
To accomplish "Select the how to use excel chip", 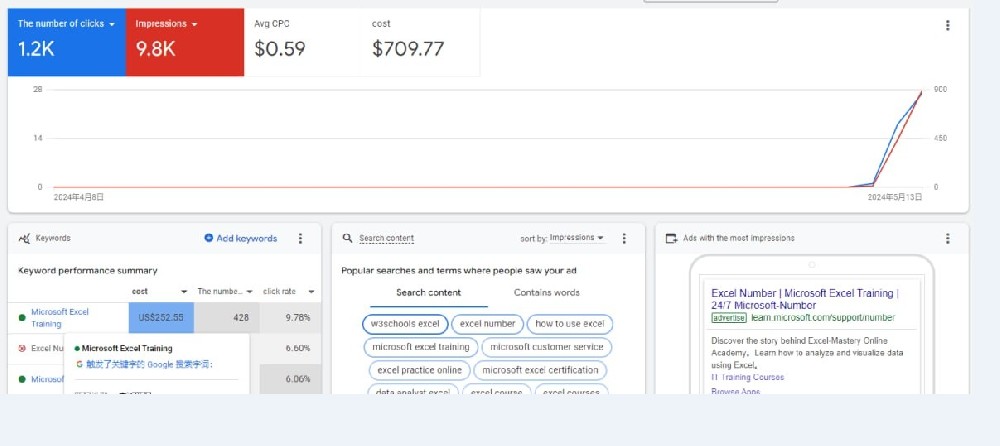I will (x=570, y=324).
